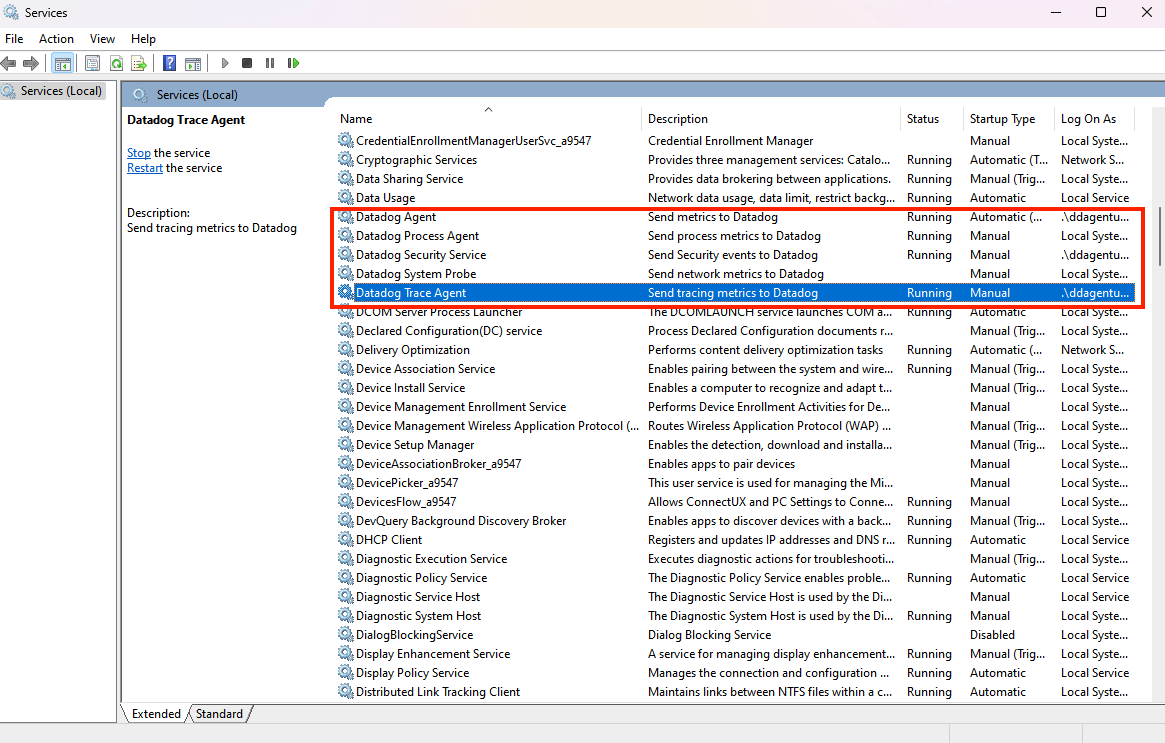Open the View menu
The width and height of the screenshot is (1165, 743).
[x=103, y=39]
